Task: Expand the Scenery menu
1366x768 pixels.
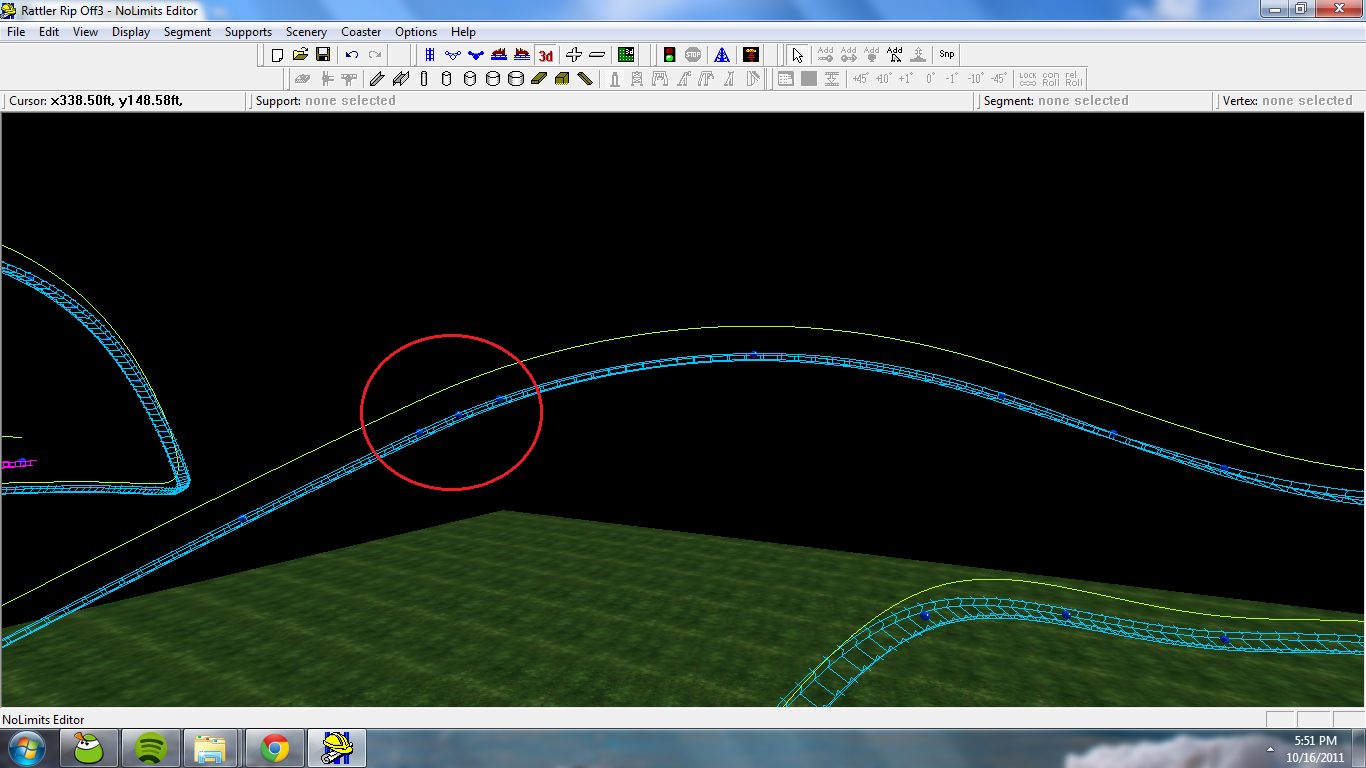Action: click(306, 32)
